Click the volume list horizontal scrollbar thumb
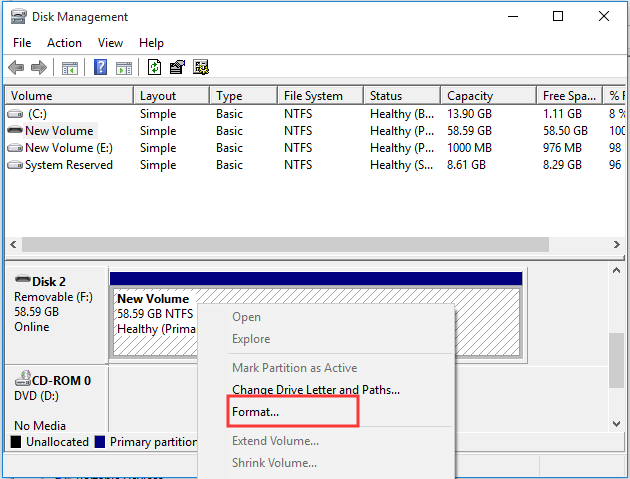This screenshot has width=630, height=479. (x=285, y=244)
